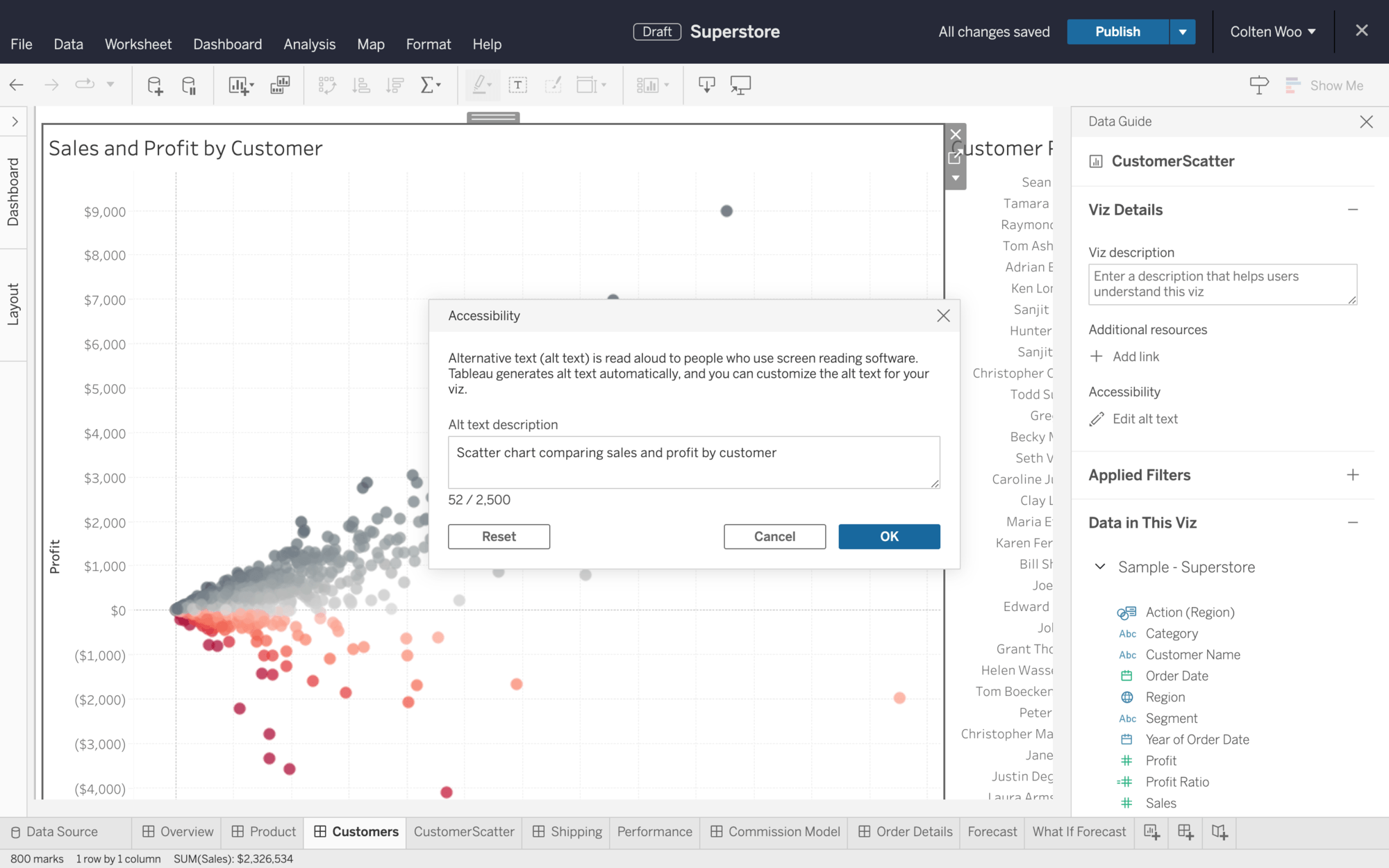Click the Edit alt text pencil icon

click(x=1097, y=419)
